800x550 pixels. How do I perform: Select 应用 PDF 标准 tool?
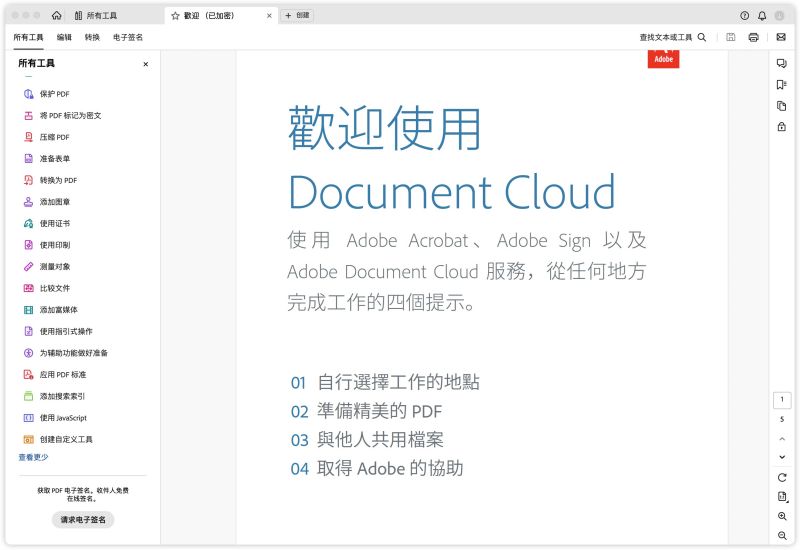click(x=55, y=374)
